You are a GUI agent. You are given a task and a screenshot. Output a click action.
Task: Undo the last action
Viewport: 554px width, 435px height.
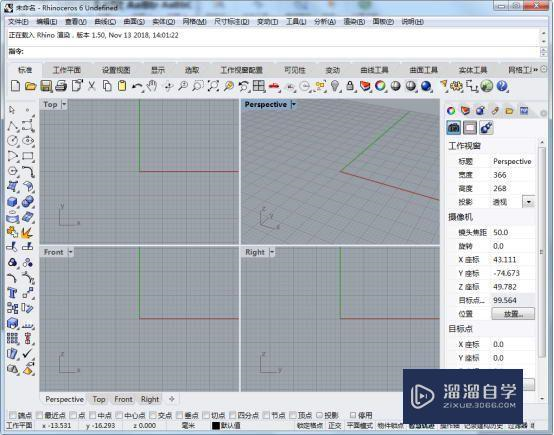(137, 86)
